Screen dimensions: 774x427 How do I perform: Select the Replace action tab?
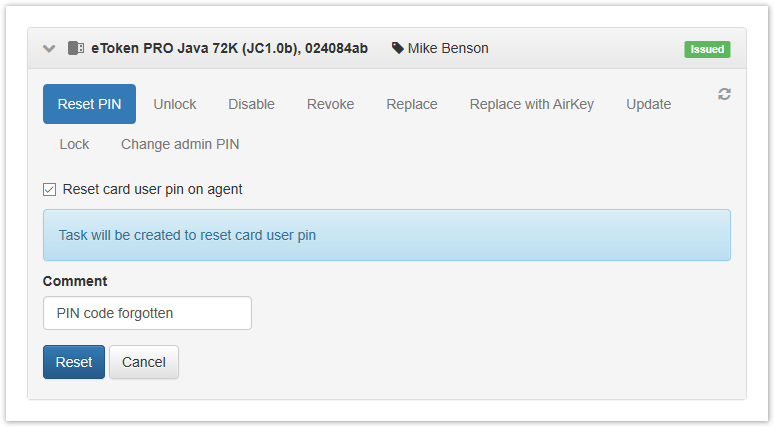coord(412,104)
